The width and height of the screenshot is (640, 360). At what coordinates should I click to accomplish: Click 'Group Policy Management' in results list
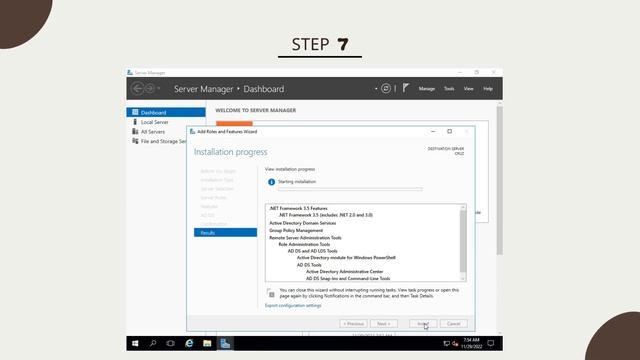pyautogui.click(x=296, y=231)
